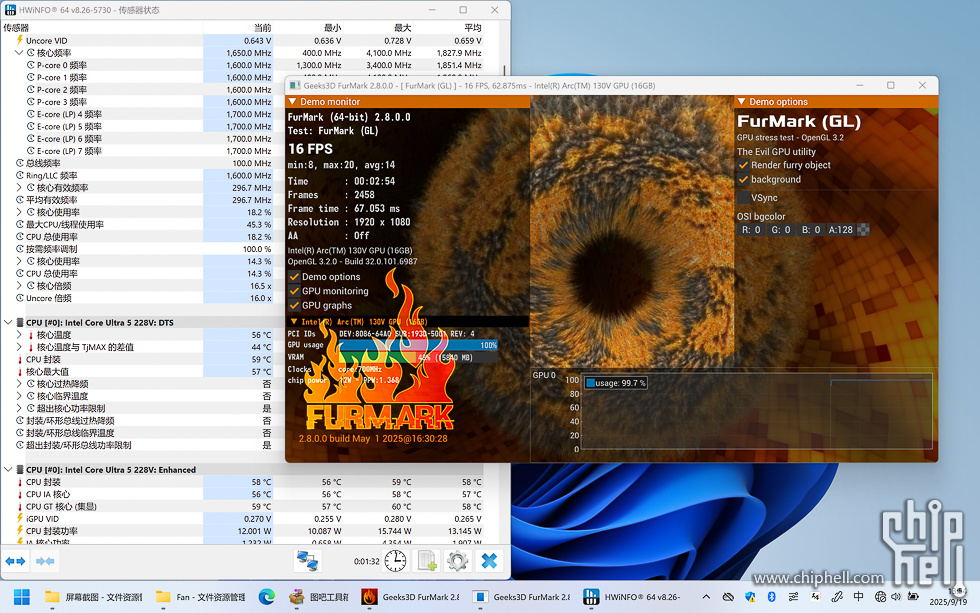This screenshot has width=980, height=613.
Task: Select CPU 封装功率 sensor row
Action: point(242,531)
